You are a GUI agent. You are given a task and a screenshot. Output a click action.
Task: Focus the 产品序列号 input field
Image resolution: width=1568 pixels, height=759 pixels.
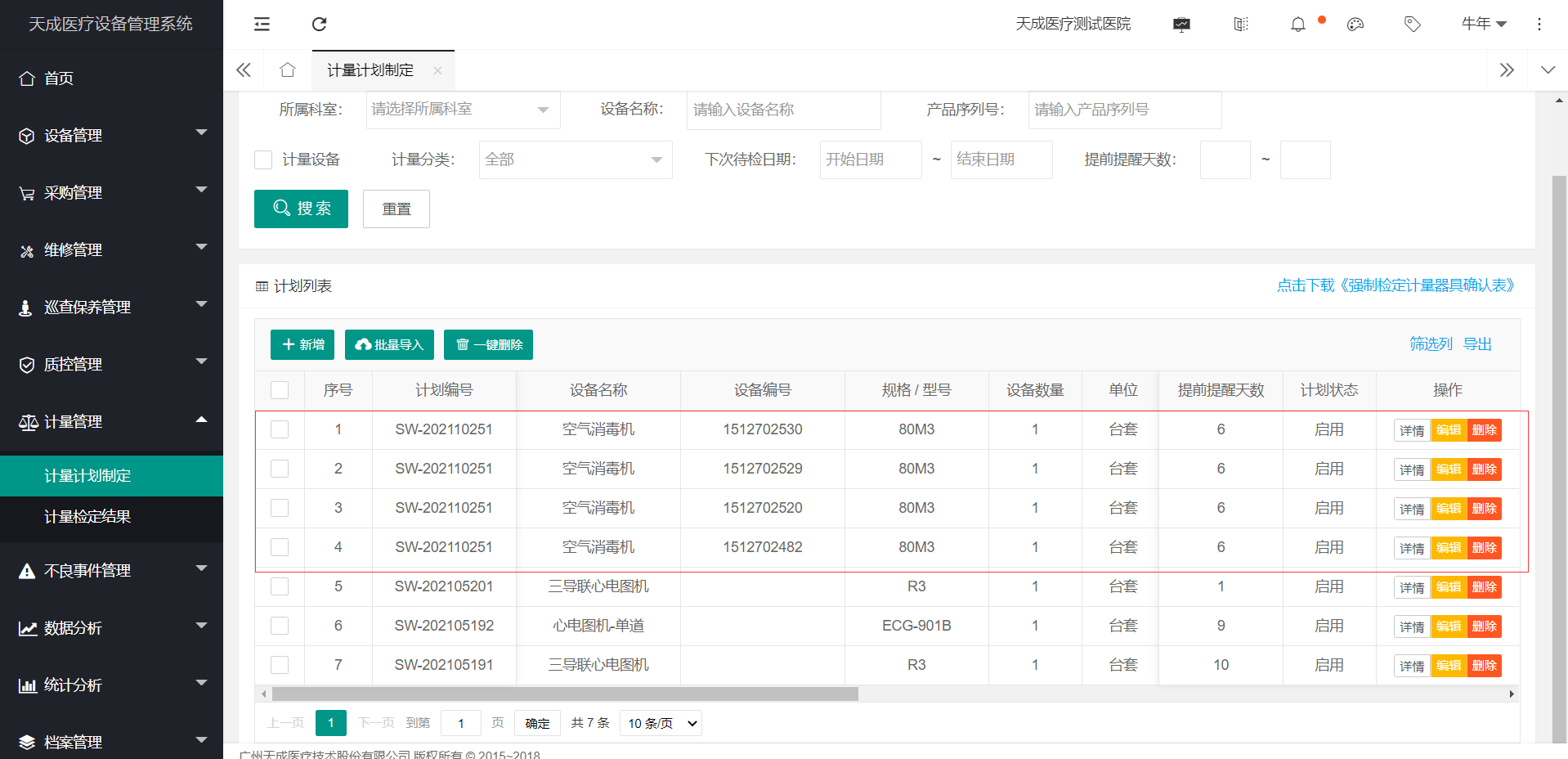click(1125, 110)
